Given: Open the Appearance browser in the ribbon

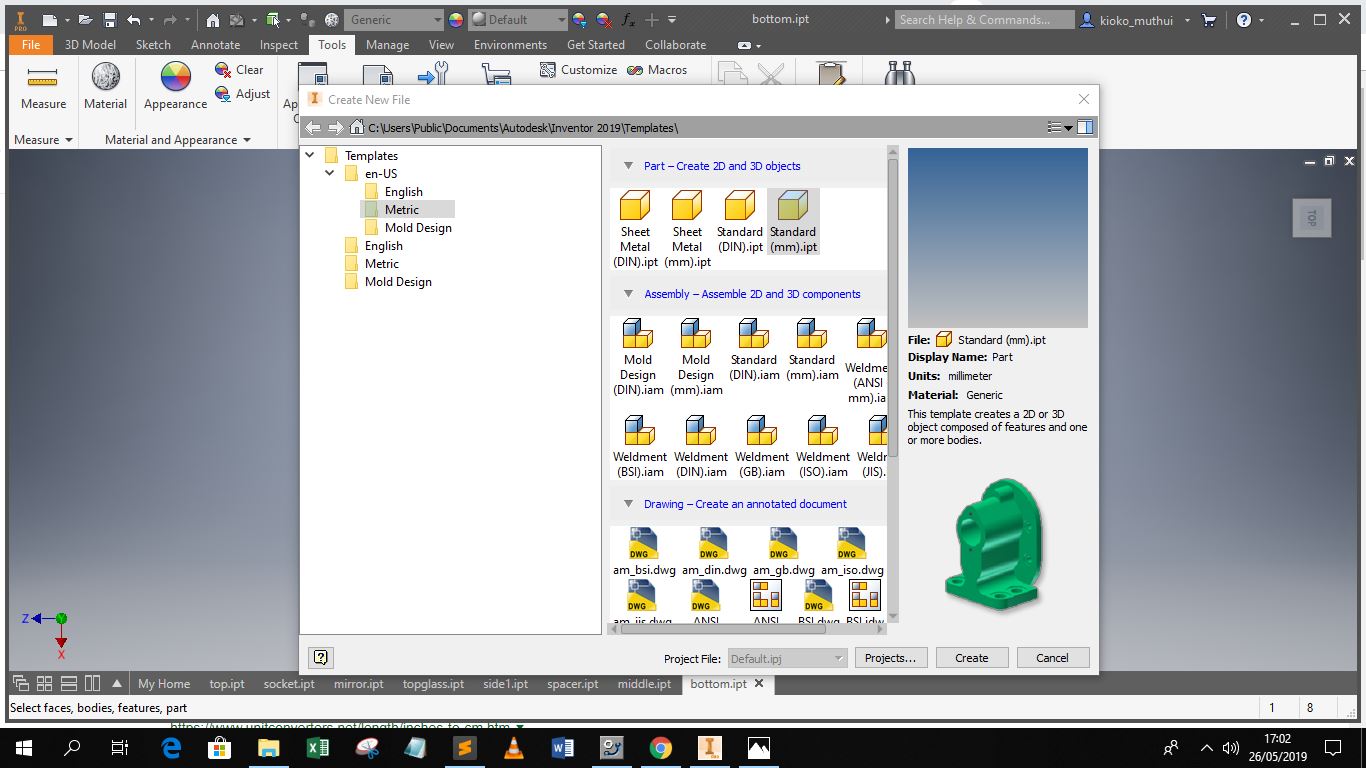Looking at the screenshot, I should tap(175, 86).
